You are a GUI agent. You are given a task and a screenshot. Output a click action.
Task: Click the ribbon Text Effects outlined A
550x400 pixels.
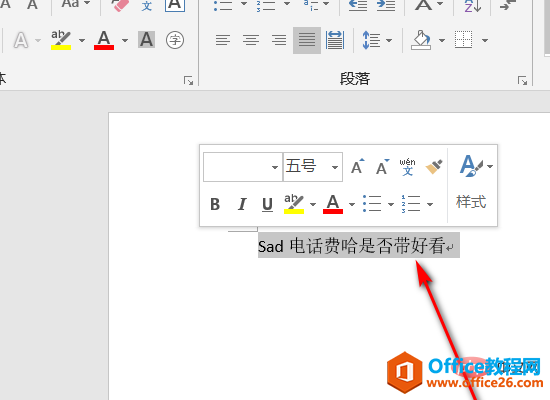(x=21, y=40)
